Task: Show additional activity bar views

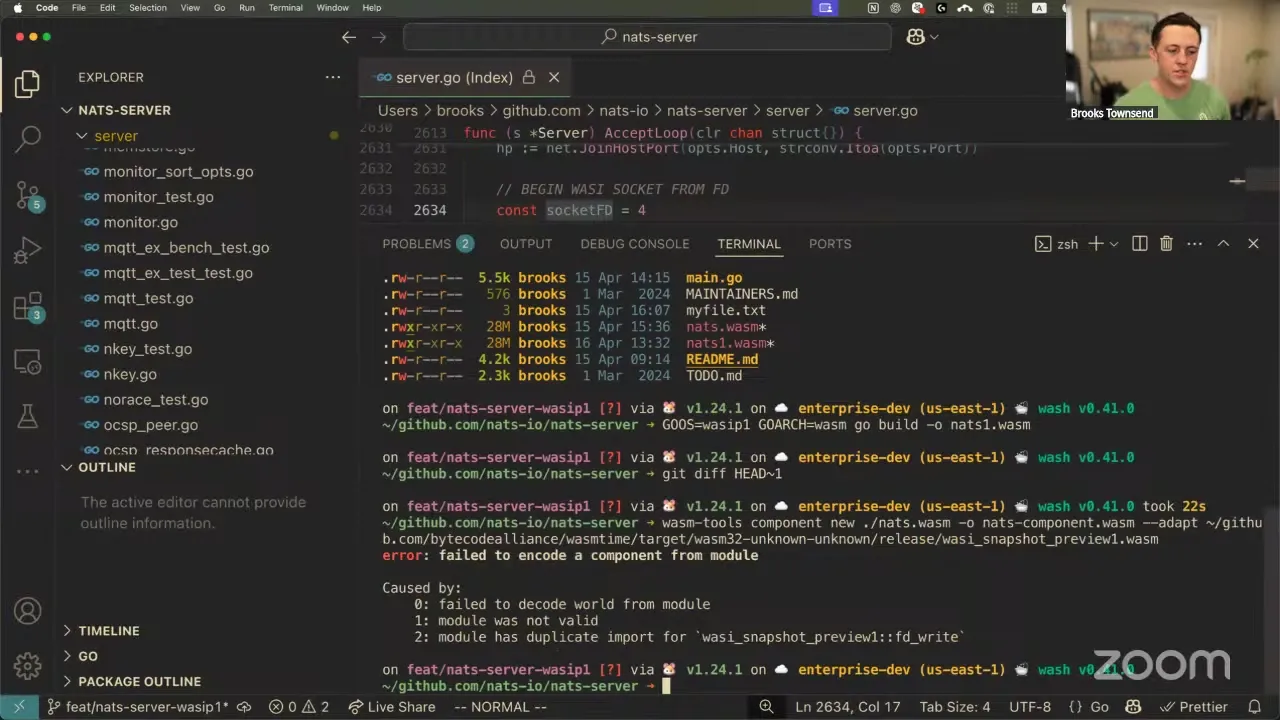Action: [28, 470]
